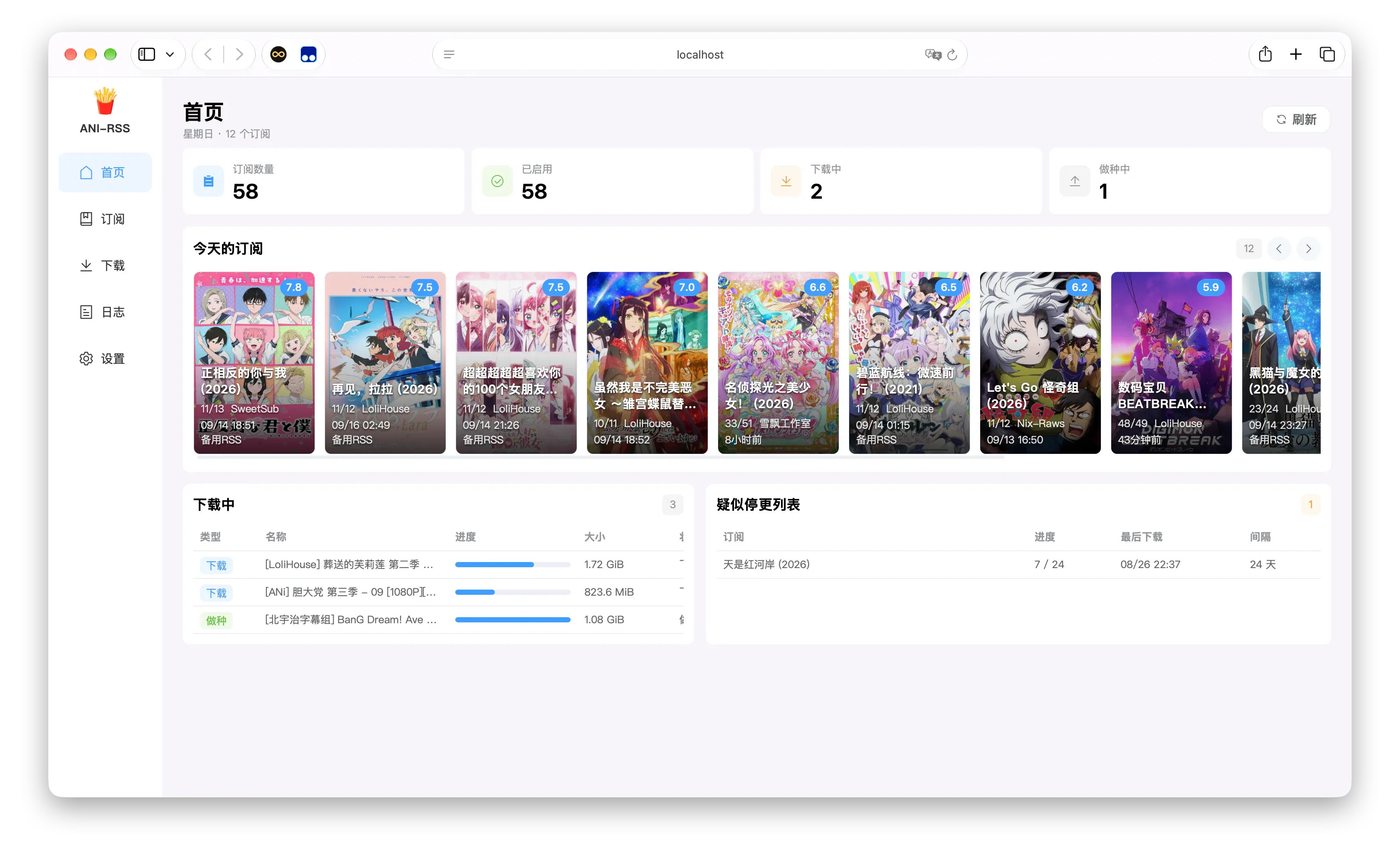The image size is (1400, 862).
Task: Click the 下载中 download arrow icon
Action: (786, 181)
